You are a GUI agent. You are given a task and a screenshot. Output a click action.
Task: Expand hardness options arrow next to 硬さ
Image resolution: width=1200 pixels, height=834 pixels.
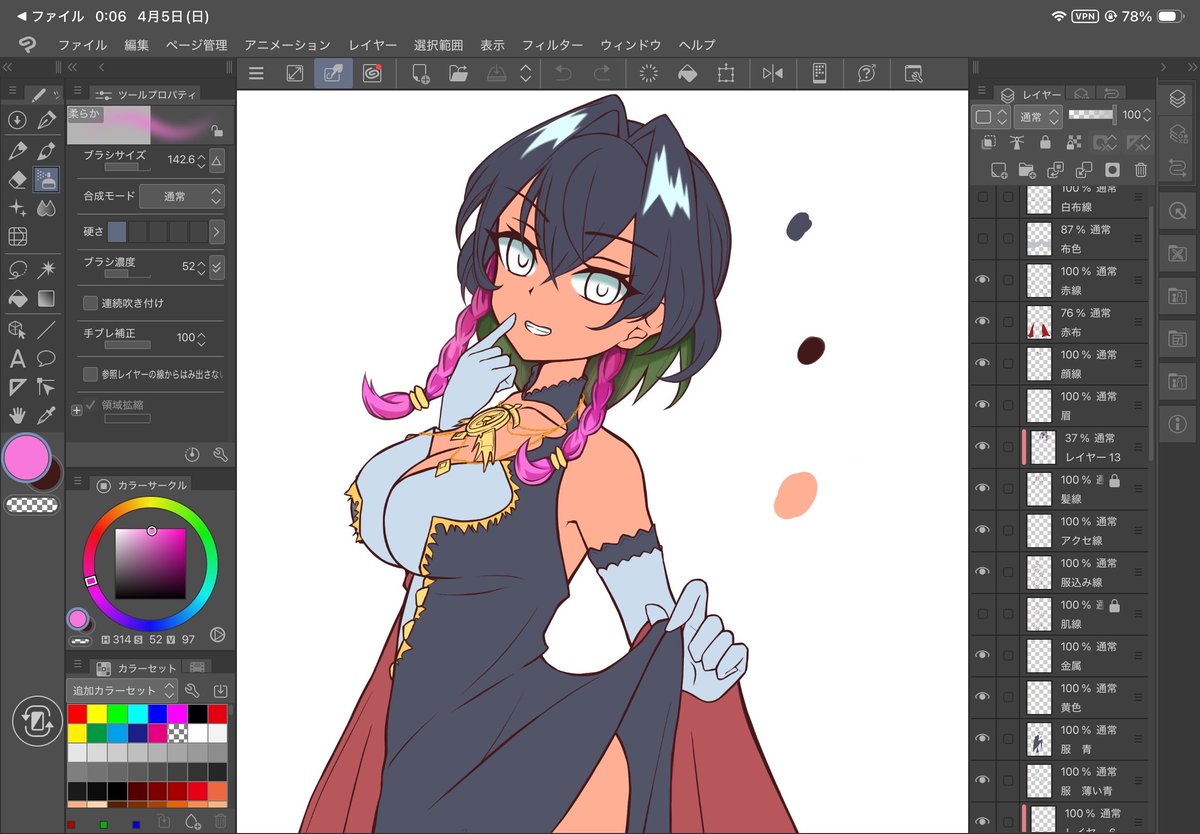(217, 232)
